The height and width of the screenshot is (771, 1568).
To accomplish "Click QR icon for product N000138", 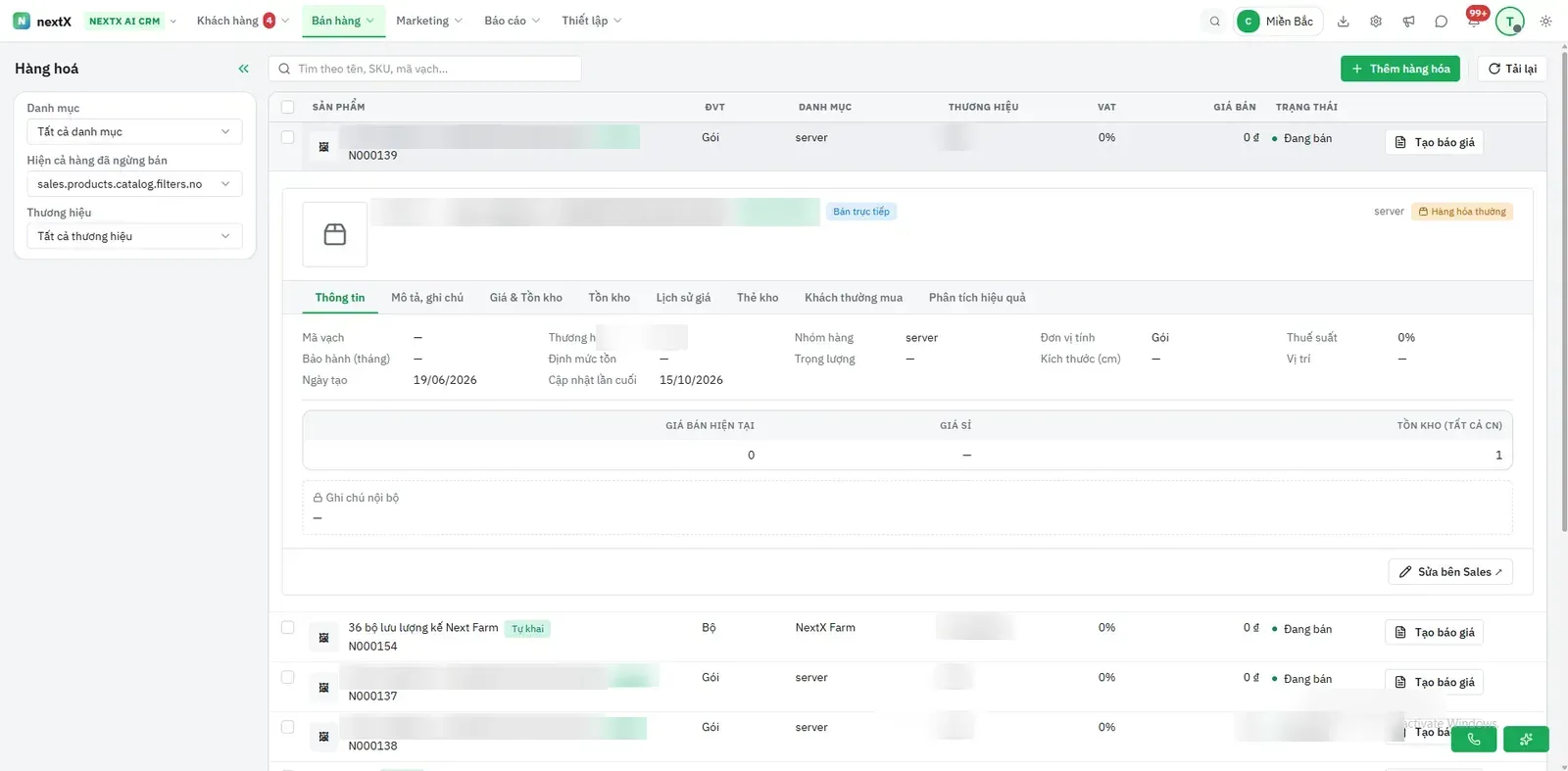I will (x=323, y=737).
